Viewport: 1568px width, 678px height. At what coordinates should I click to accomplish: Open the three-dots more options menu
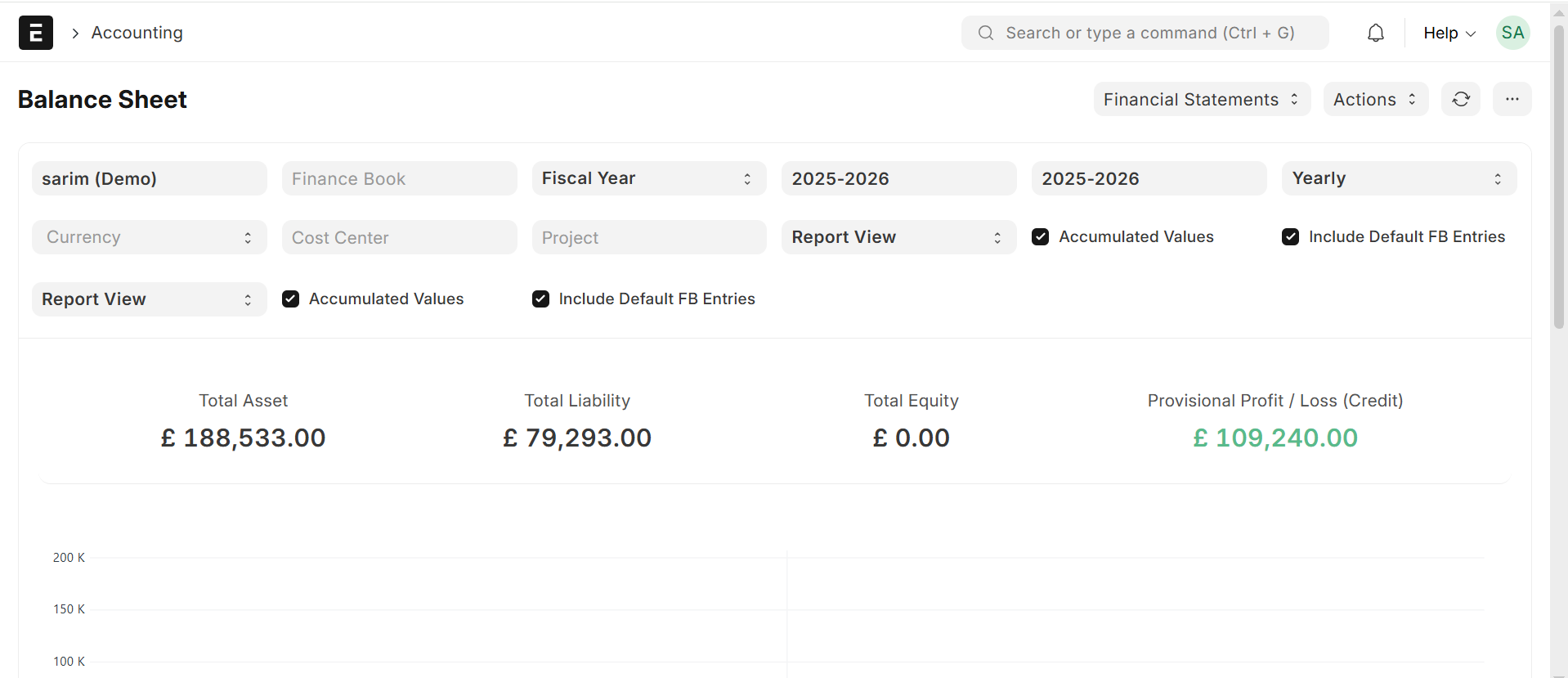point(1512,99)
